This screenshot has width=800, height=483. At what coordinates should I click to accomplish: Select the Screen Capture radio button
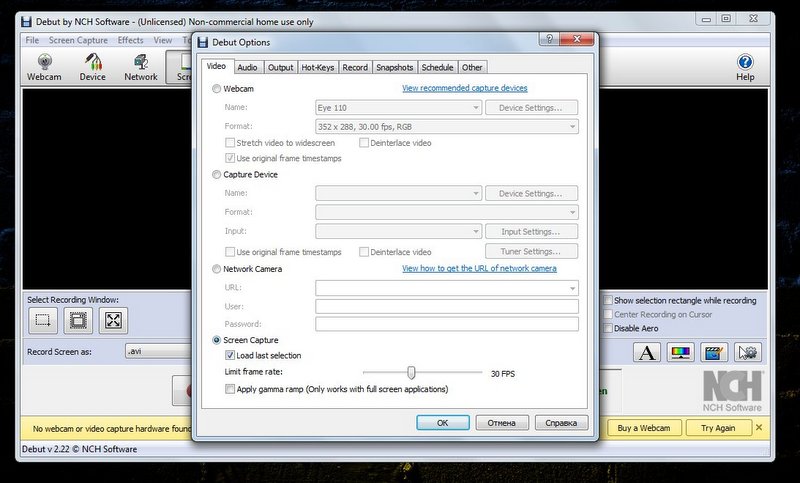pos(217,340)
